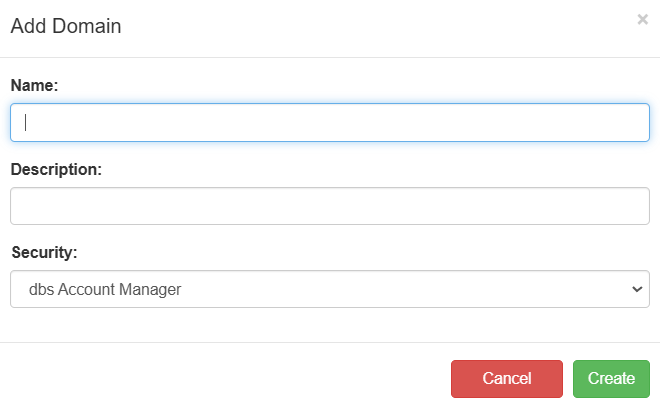Place cursor in the empty Name box
This screenshot has width=660, height=409.
(330, 123)
